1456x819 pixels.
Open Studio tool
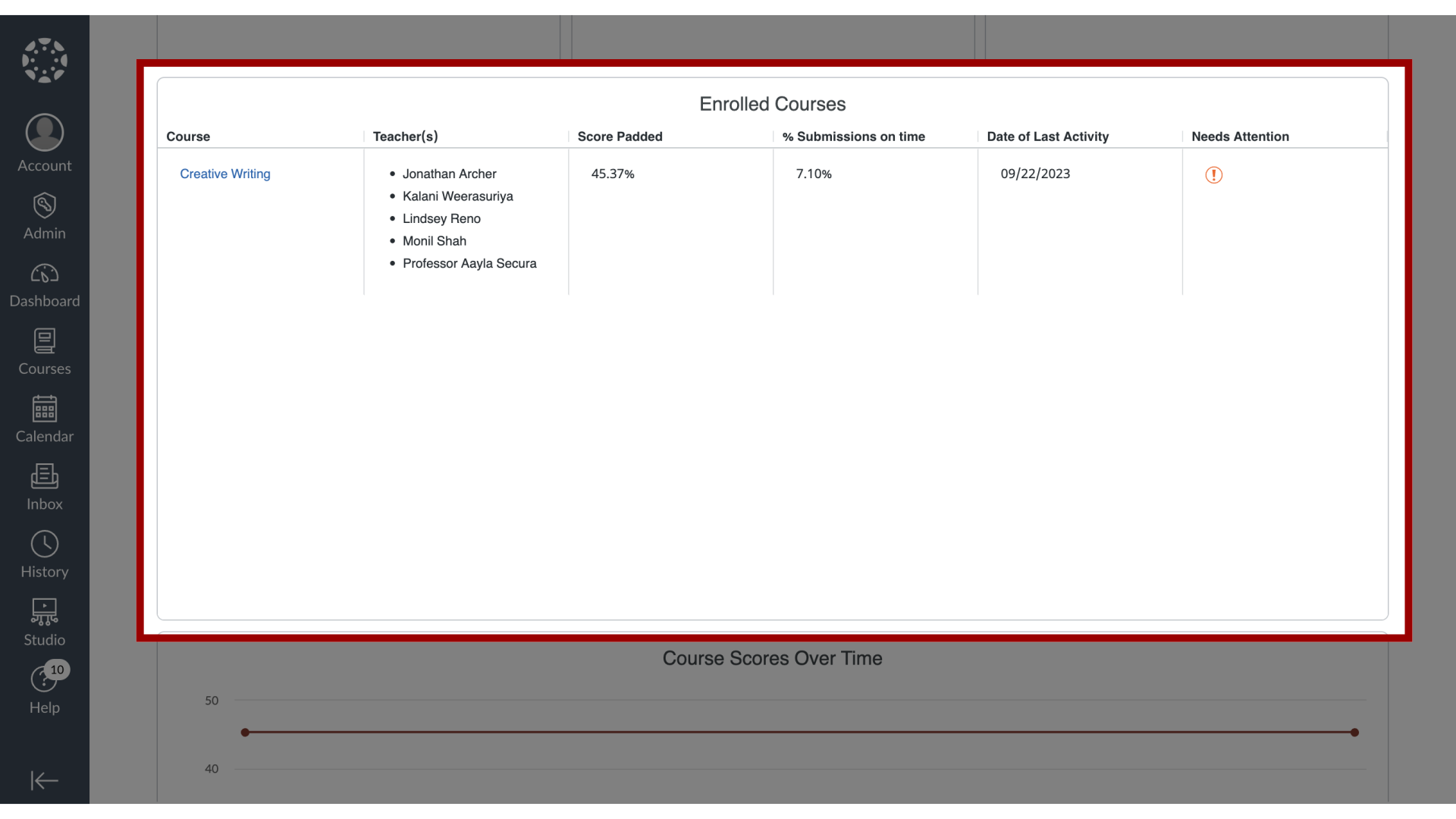44,620
